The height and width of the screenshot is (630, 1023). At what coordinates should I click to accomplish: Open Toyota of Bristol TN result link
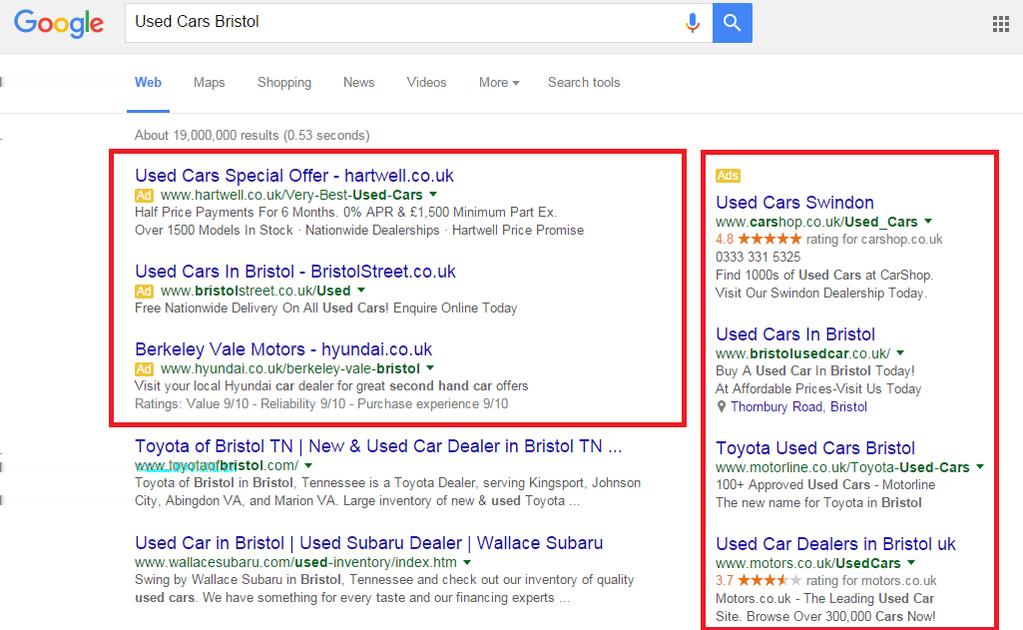pyautogui.click(x=378, y=446)
